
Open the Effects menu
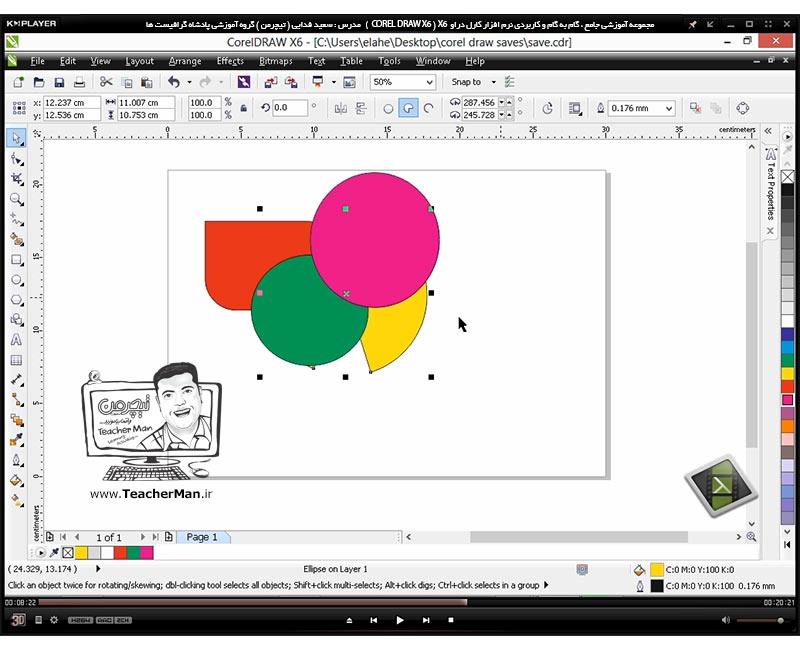(x=230, y=61)
